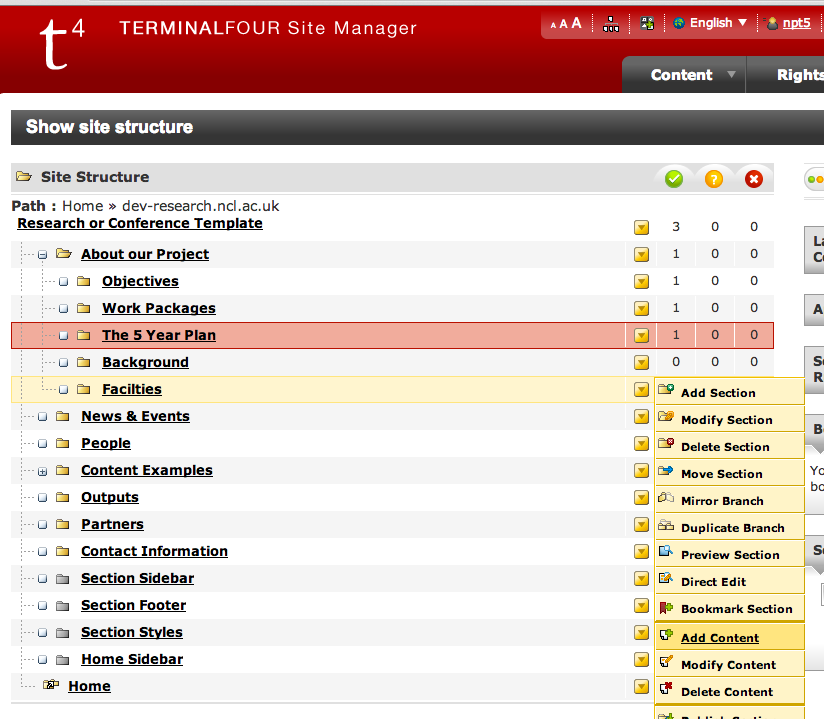Click the largest text size A icon
The width and height of the screenshot is (824, 719).
(577, 23)
